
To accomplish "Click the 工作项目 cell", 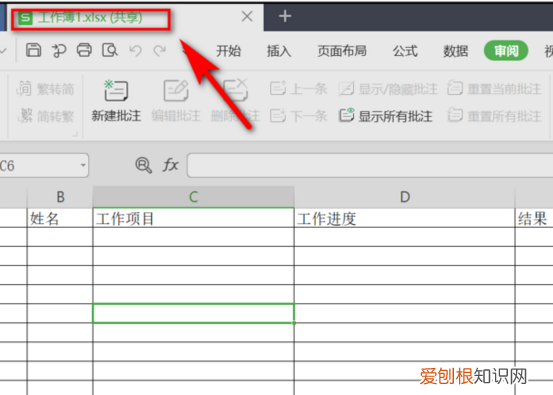I will tap(193, 218).
